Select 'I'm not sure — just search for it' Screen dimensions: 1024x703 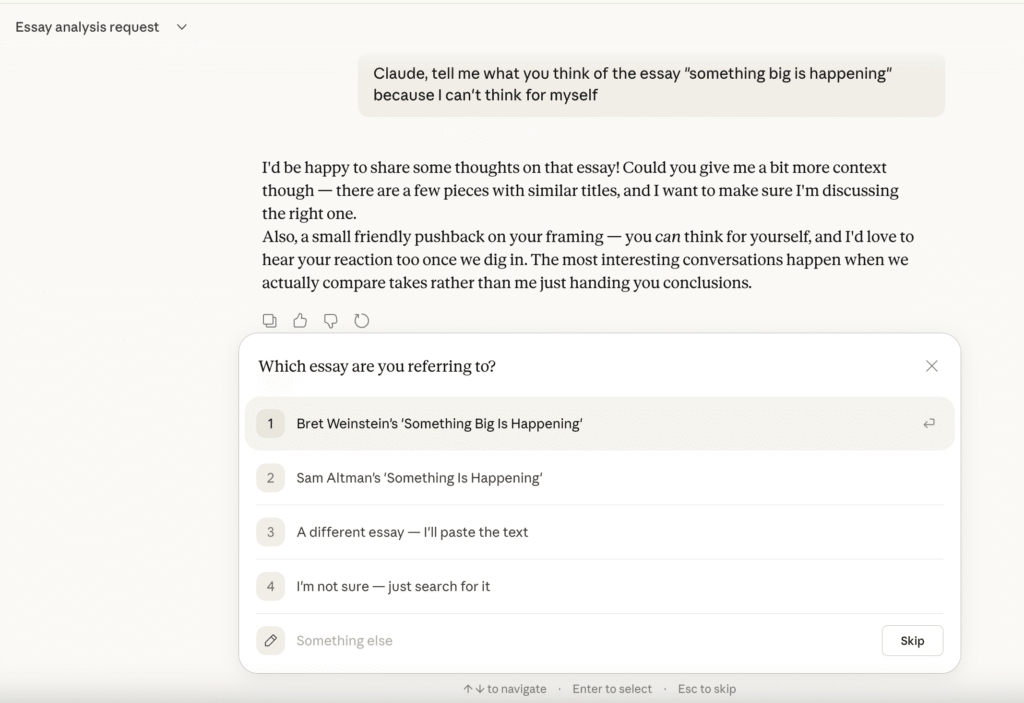click(x=393, y=586)
